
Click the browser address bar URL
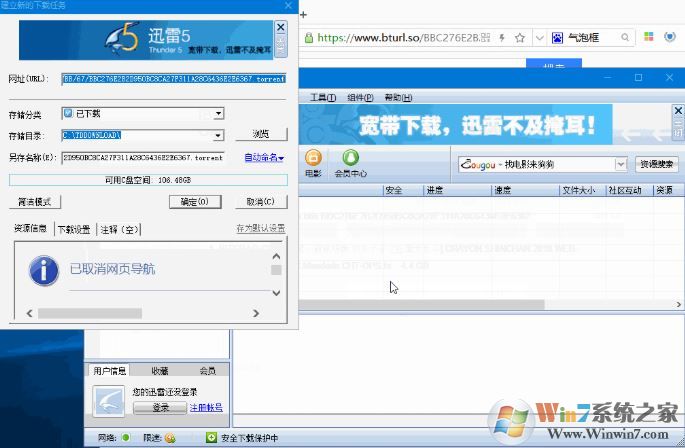[404, 38]
